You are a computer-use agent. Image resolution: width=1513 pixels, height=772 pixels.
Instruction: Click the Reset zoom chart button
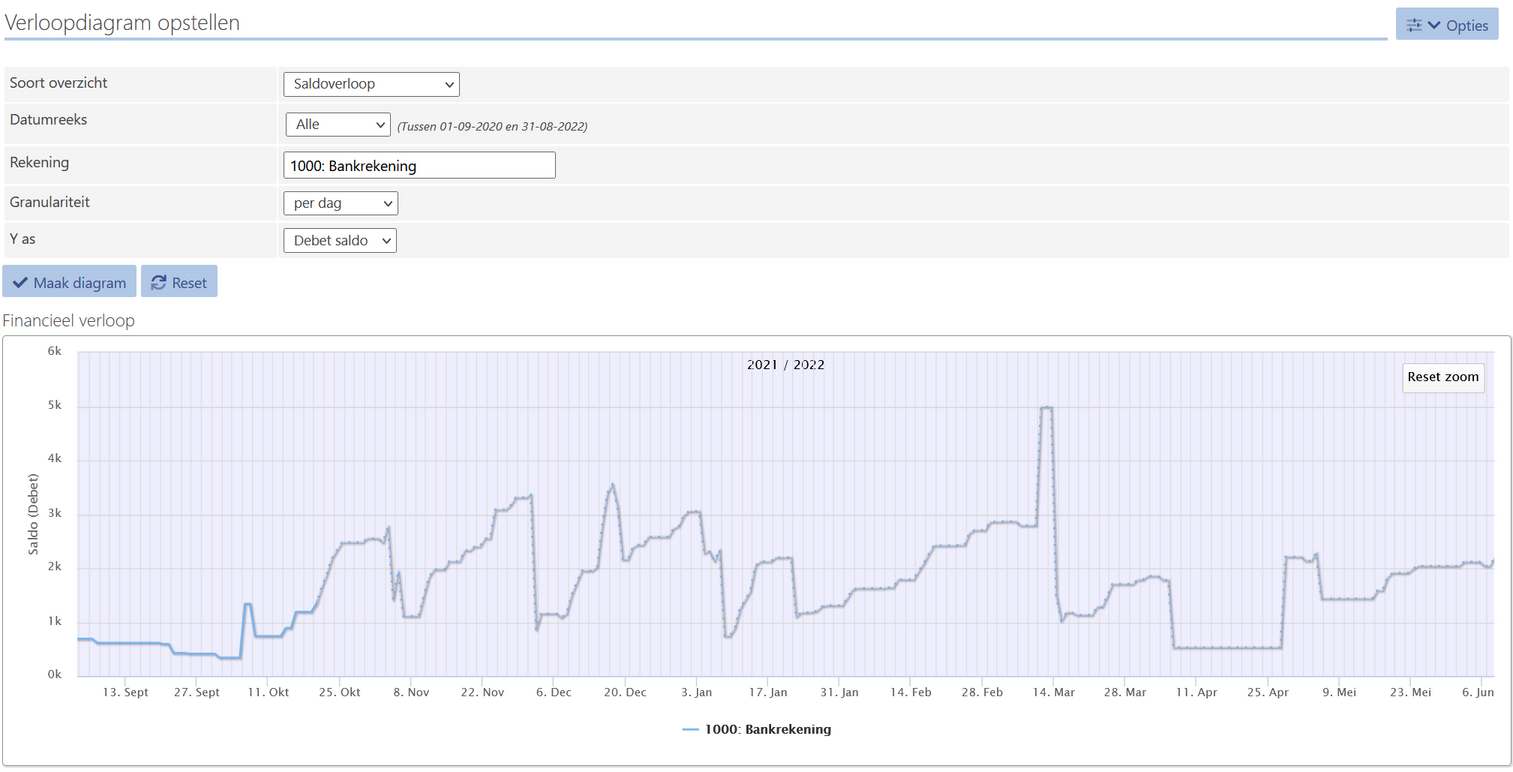(x=1443, y=377)
